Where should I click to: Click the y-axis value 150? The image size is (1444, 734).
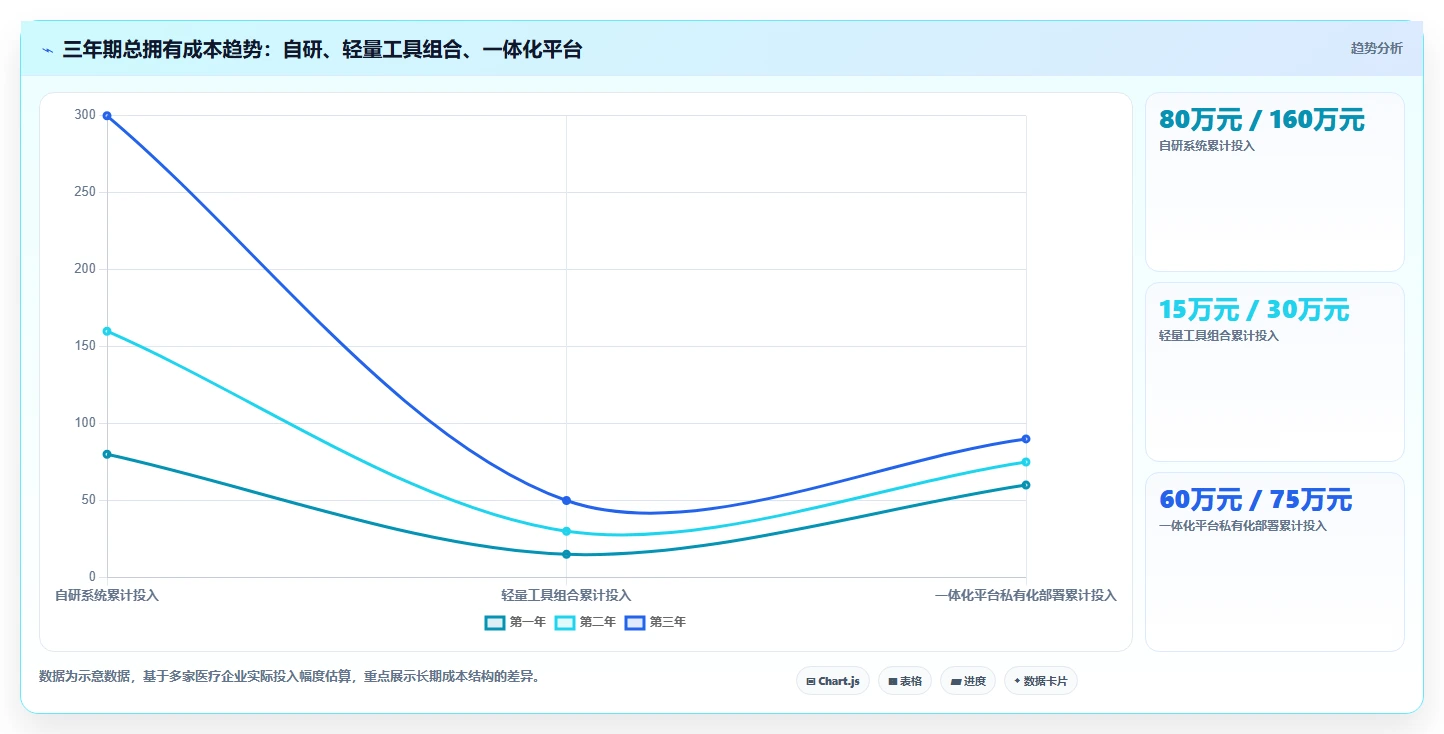pyautogui.click(x=85, y=346)
